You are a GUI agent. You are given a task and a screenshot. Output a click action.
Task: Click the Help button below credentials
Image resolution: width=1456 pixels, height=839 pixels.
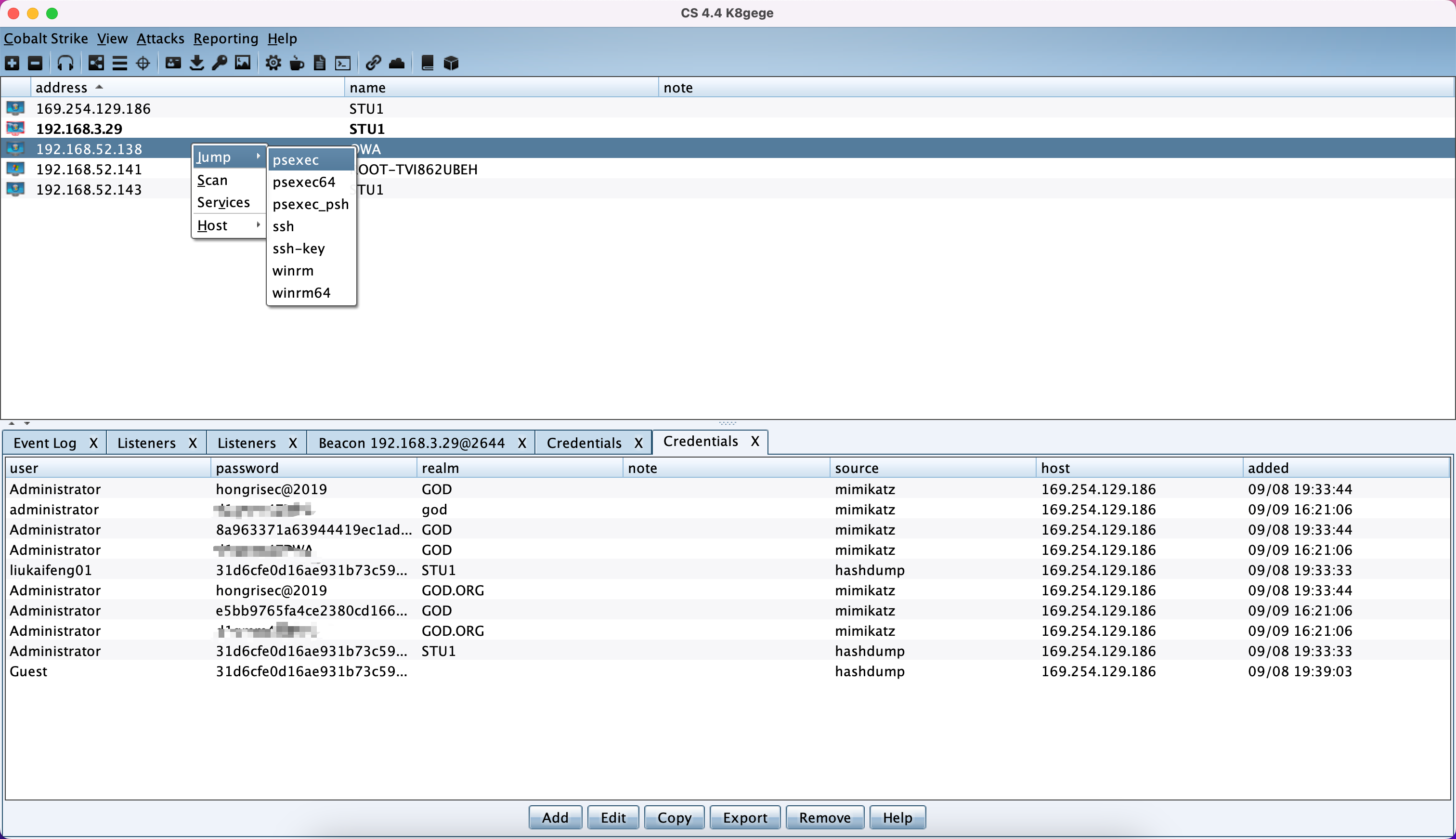(x=897, y=817)
